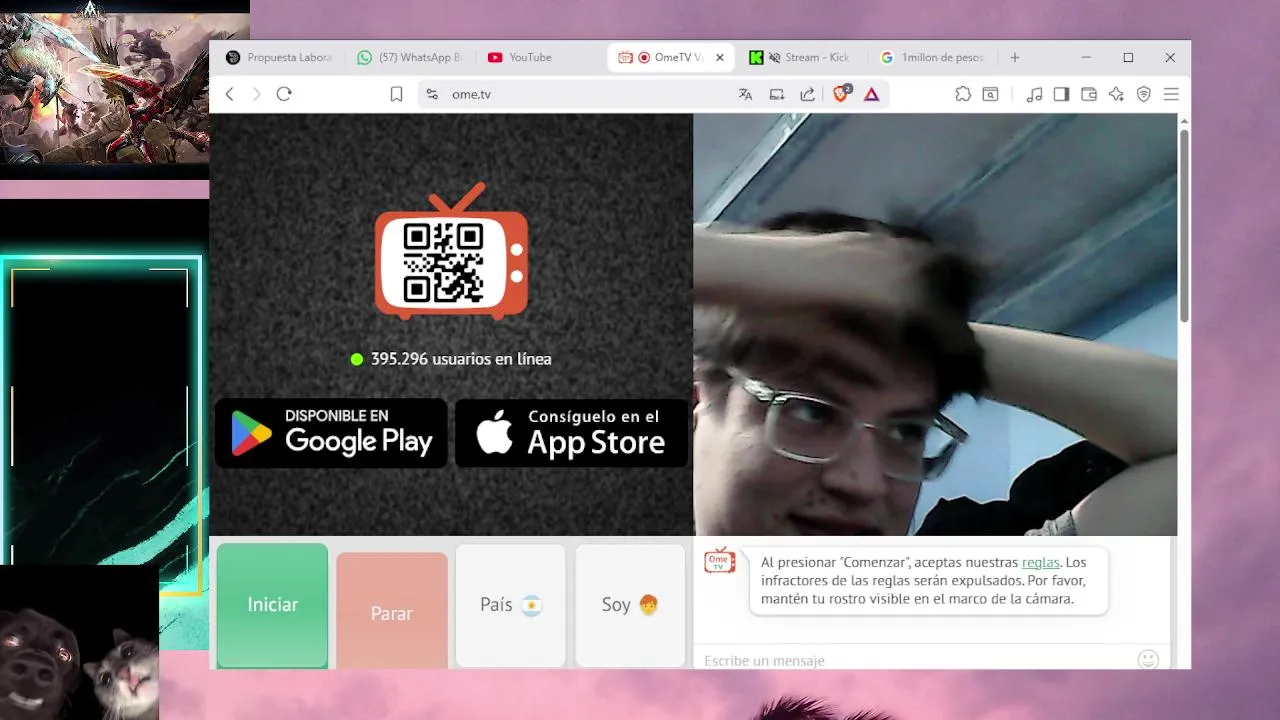Close the OmeTV tab
The height and width of the screenshot is (720, 1280).
719,57
